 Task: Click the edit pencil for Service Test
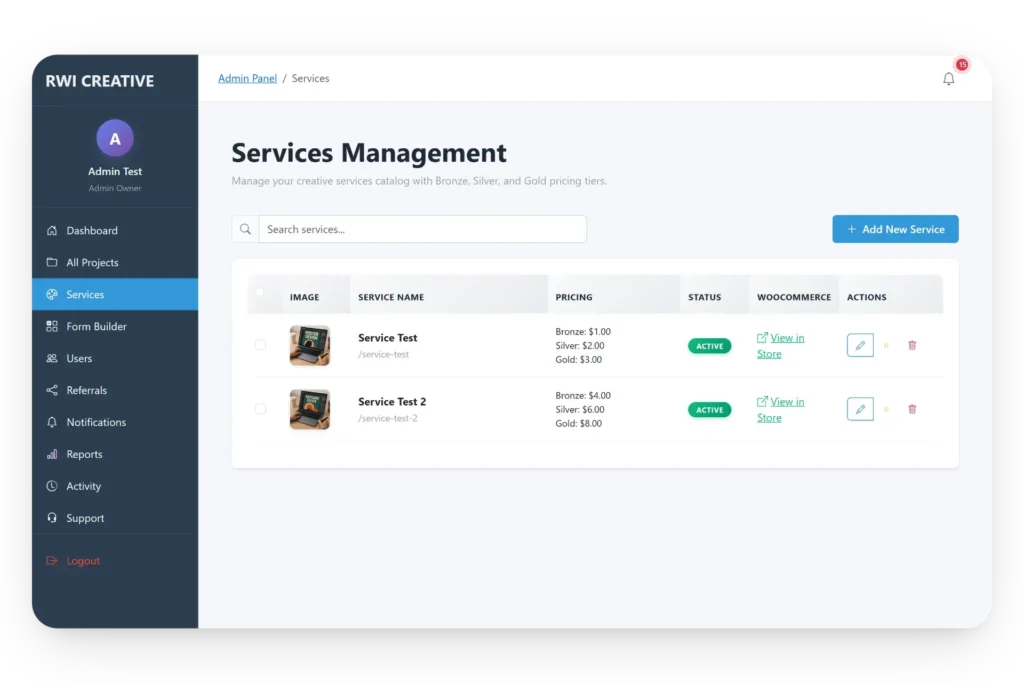pyautogui.click(x=860, y=345)
